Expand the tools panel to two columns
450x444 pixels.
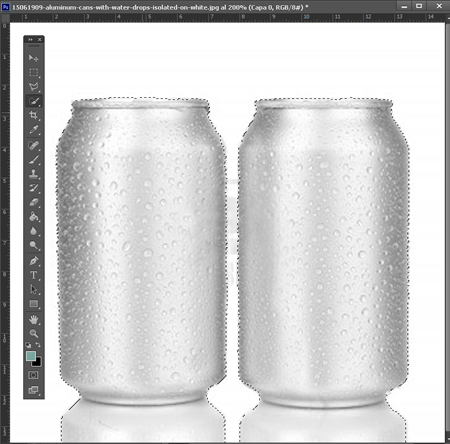coord(30,39)
